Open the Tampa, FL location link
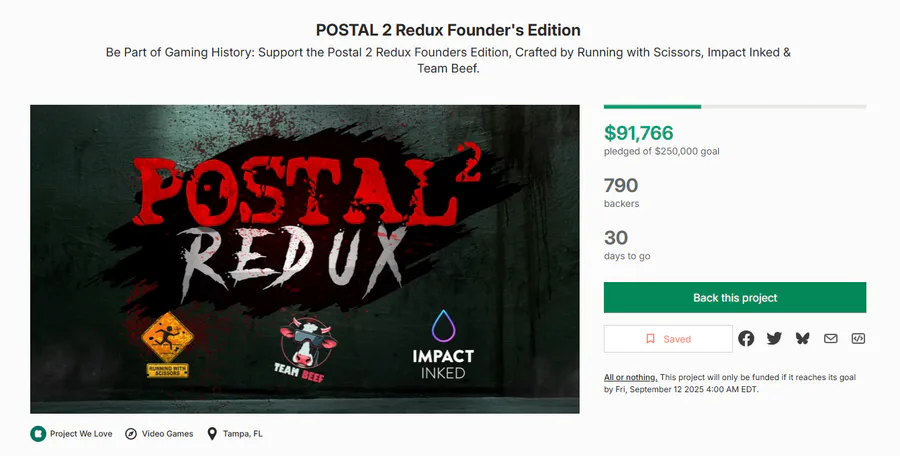 coord(243,434)
